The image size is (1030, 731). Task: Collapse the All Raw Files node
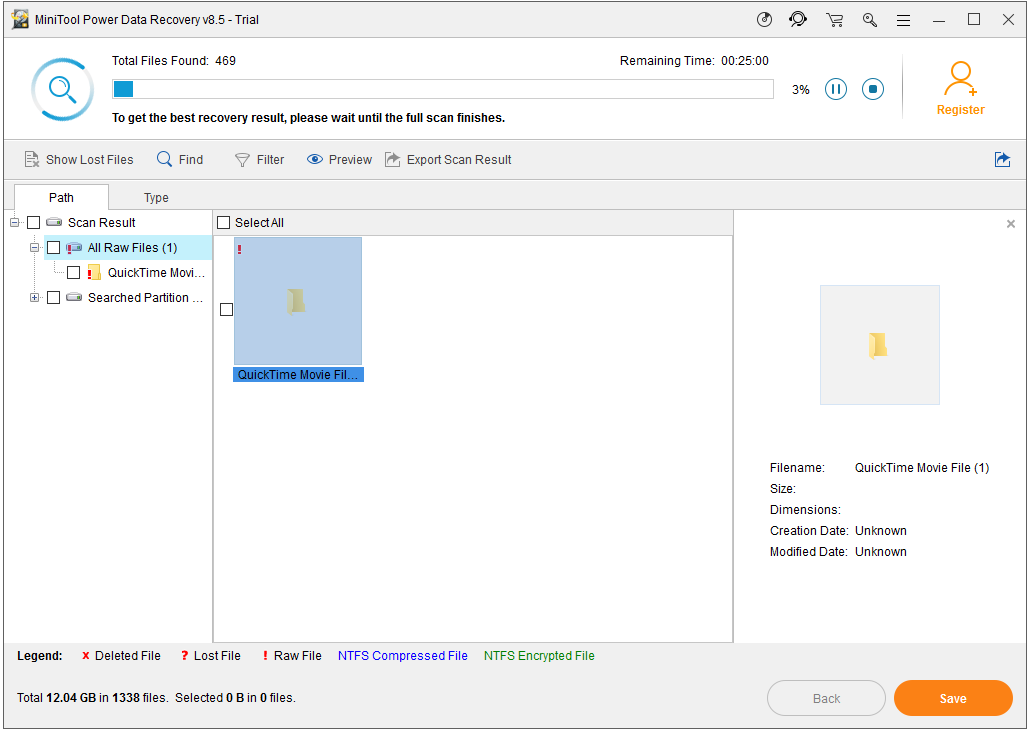pos(34,248)
